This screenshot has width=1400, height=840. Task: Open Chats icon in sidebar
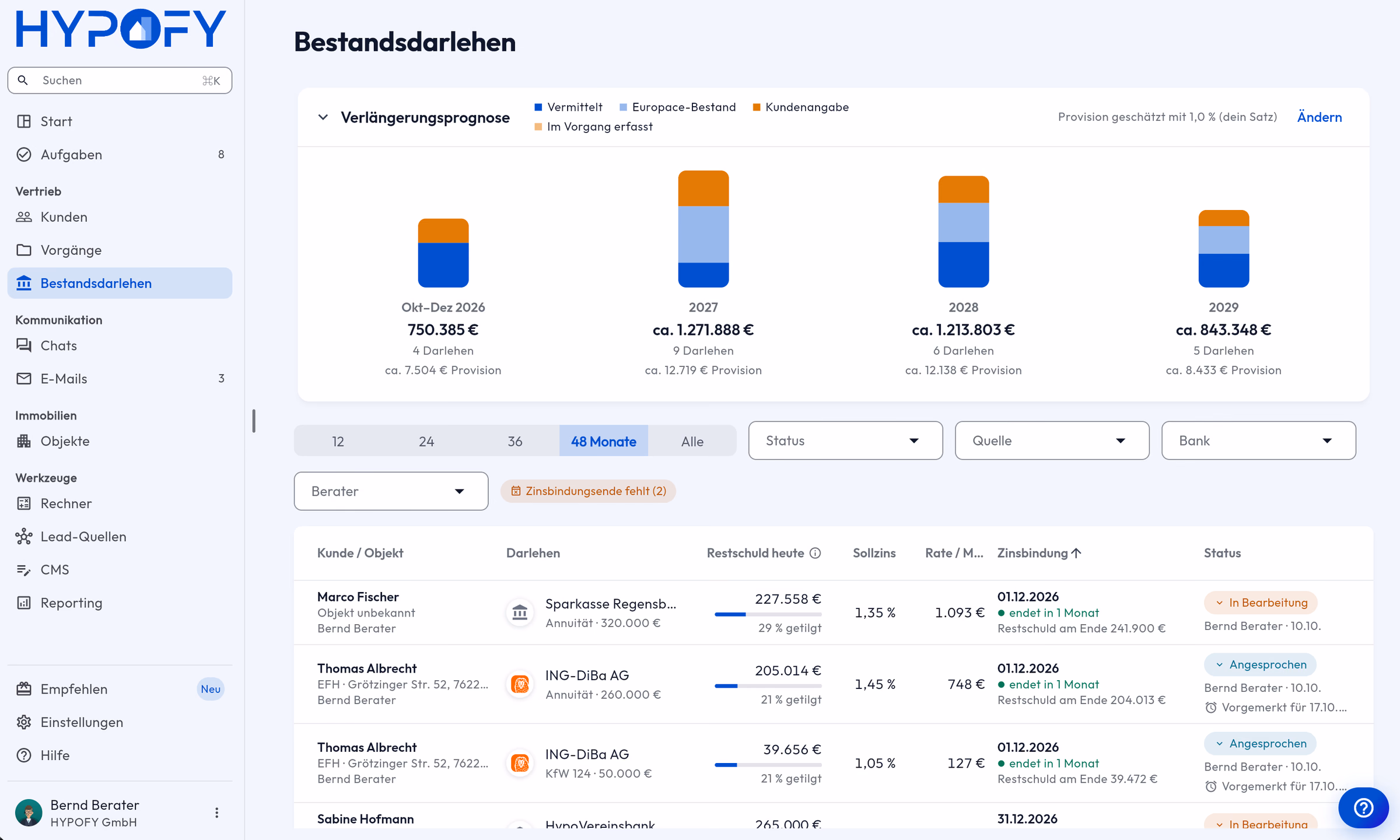pos(24,345)
